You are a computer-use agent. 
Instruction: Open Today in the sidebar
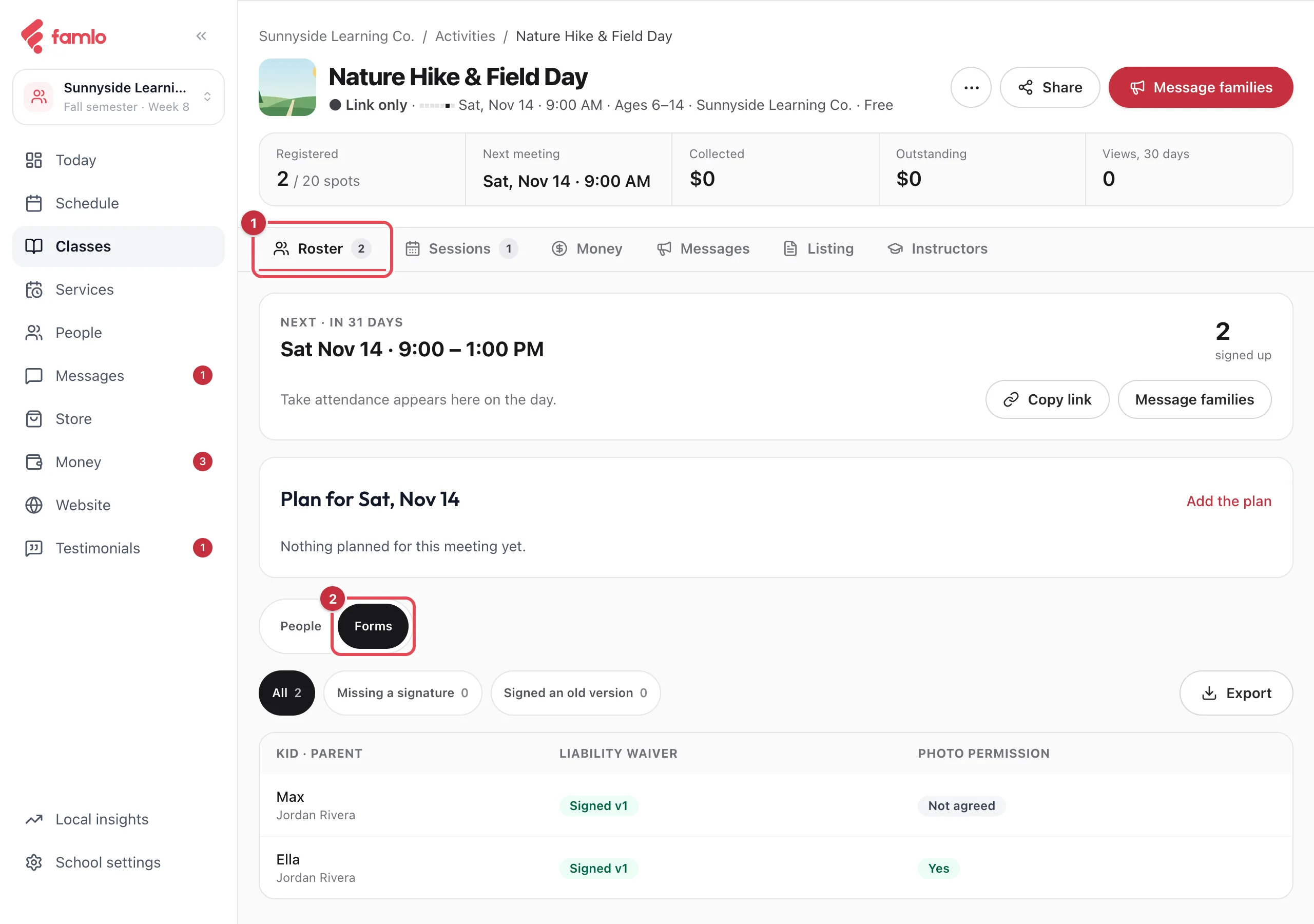[x=119, y=160]
